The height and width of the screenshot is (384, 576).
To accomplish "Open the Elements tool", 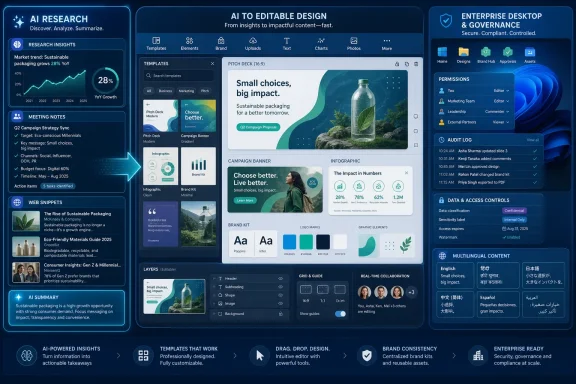I will (189, 43).
